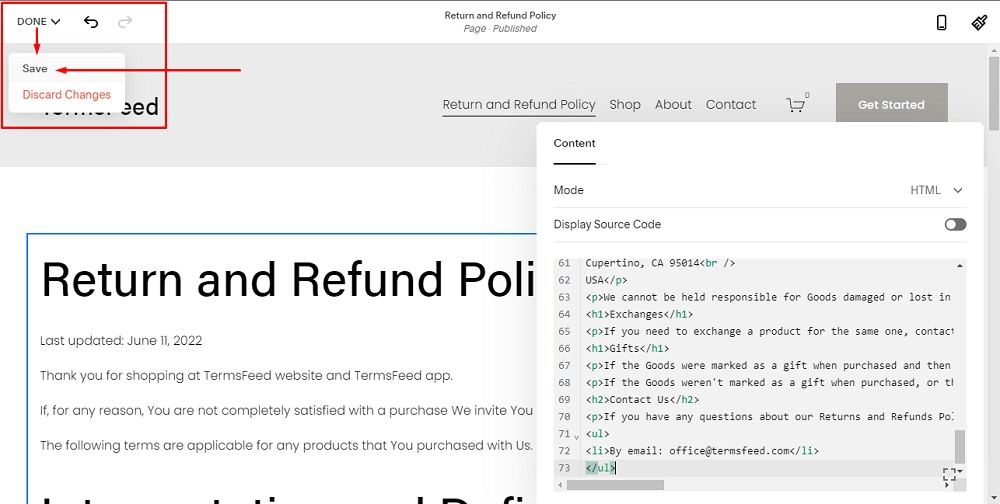Click line number 65 in the gutter
Screen dimensions: 1000x504
564,332
